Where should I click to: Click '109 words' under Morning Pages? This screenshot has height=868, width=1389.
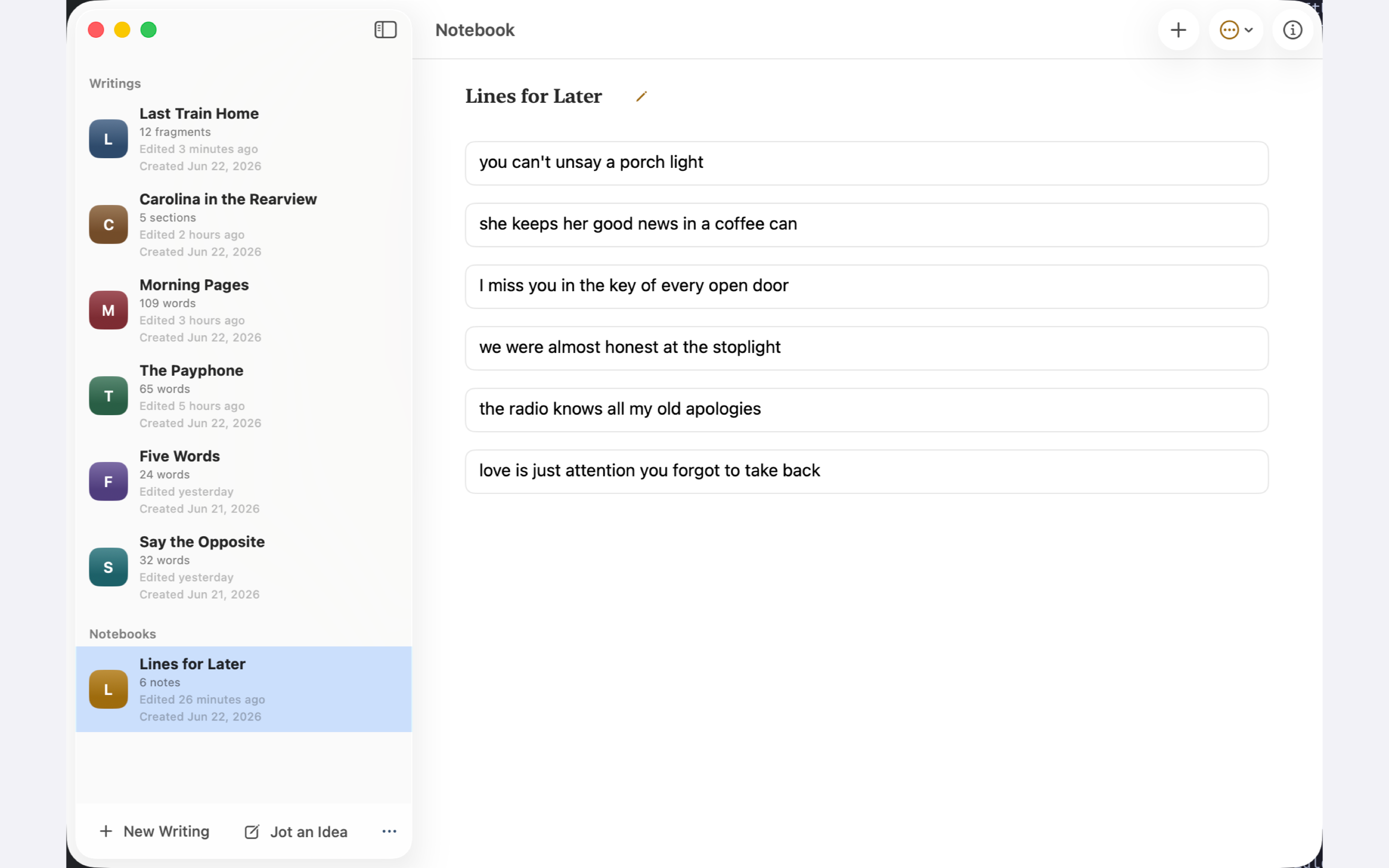168,303
